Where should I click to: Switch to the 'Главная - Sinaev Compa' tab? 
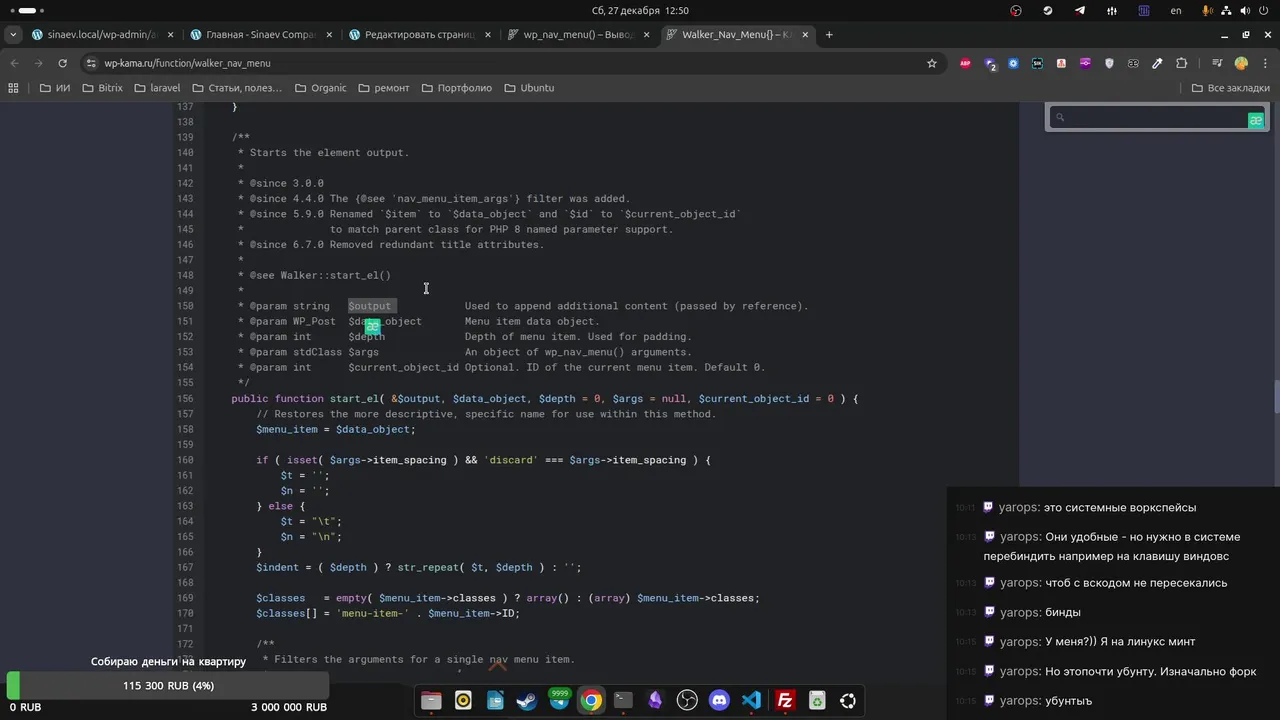pos(261,34)
